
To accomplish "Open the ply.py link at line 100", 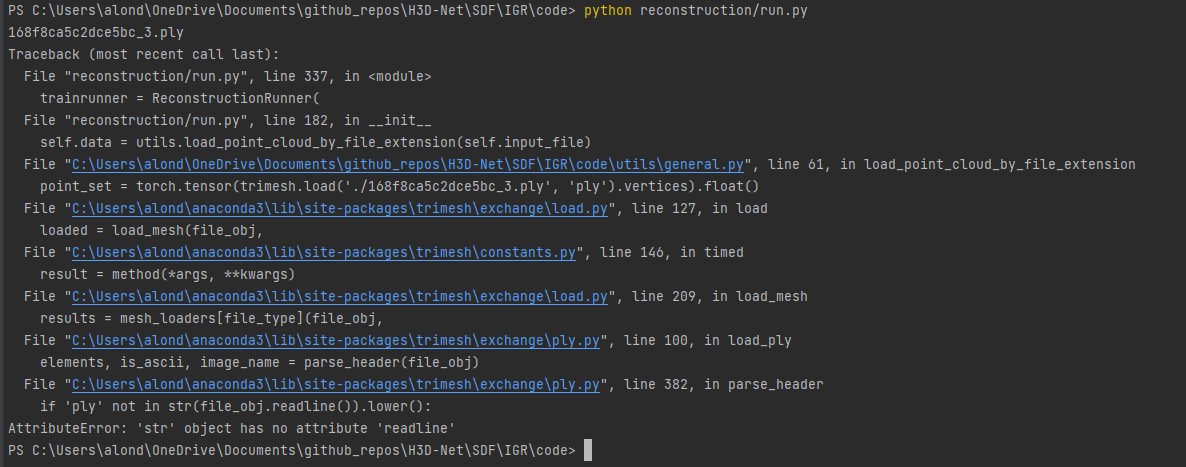I will pos(336,340).
